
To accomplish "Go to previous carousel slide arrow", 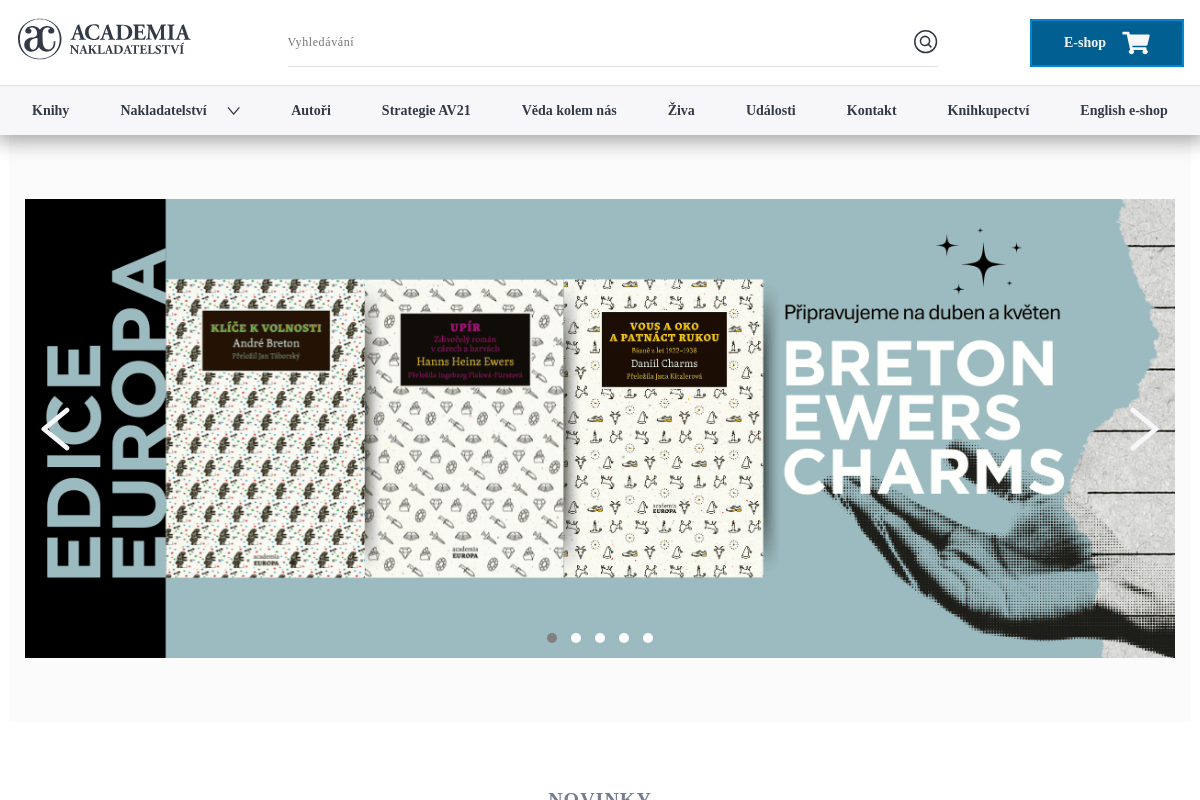I will pos(55,429).
